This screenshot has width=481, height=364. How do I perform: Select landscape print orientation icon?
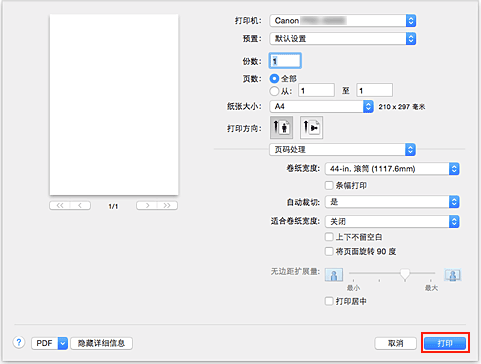[311, 127]
